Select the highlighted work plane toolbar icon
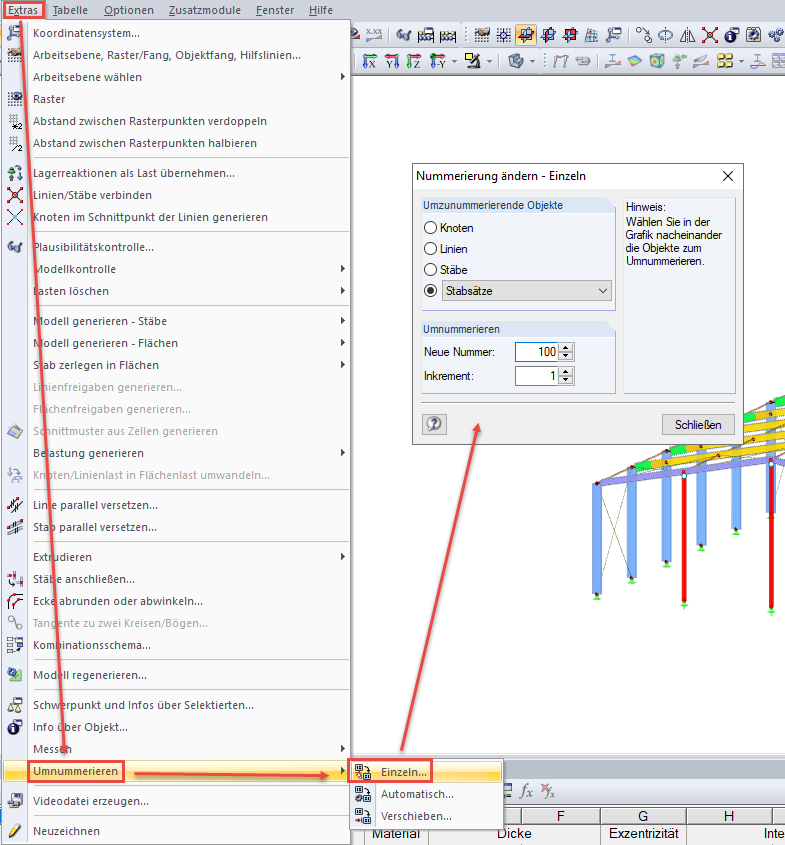Image resolution: width=785 pixels, height=845 pixels. pyautogui.click(x=526, y=36)
